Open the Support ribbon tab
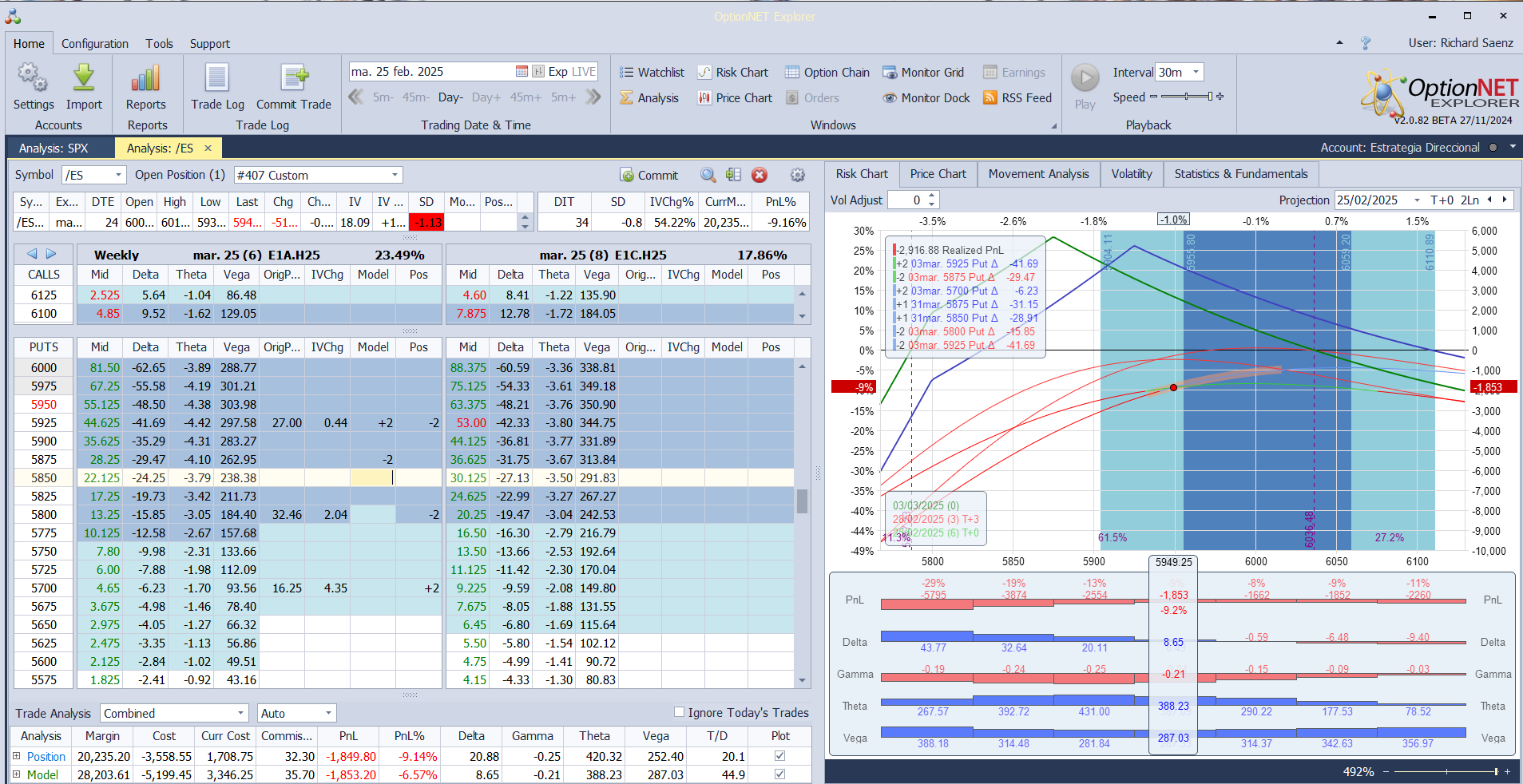The width and height of the screenshot is (1523, 784). coord(209,44)
